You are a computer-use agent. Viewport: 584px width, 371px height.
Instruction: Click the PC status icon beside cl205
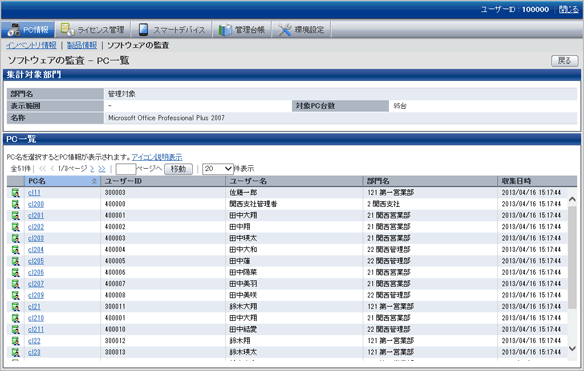(15, 261)
